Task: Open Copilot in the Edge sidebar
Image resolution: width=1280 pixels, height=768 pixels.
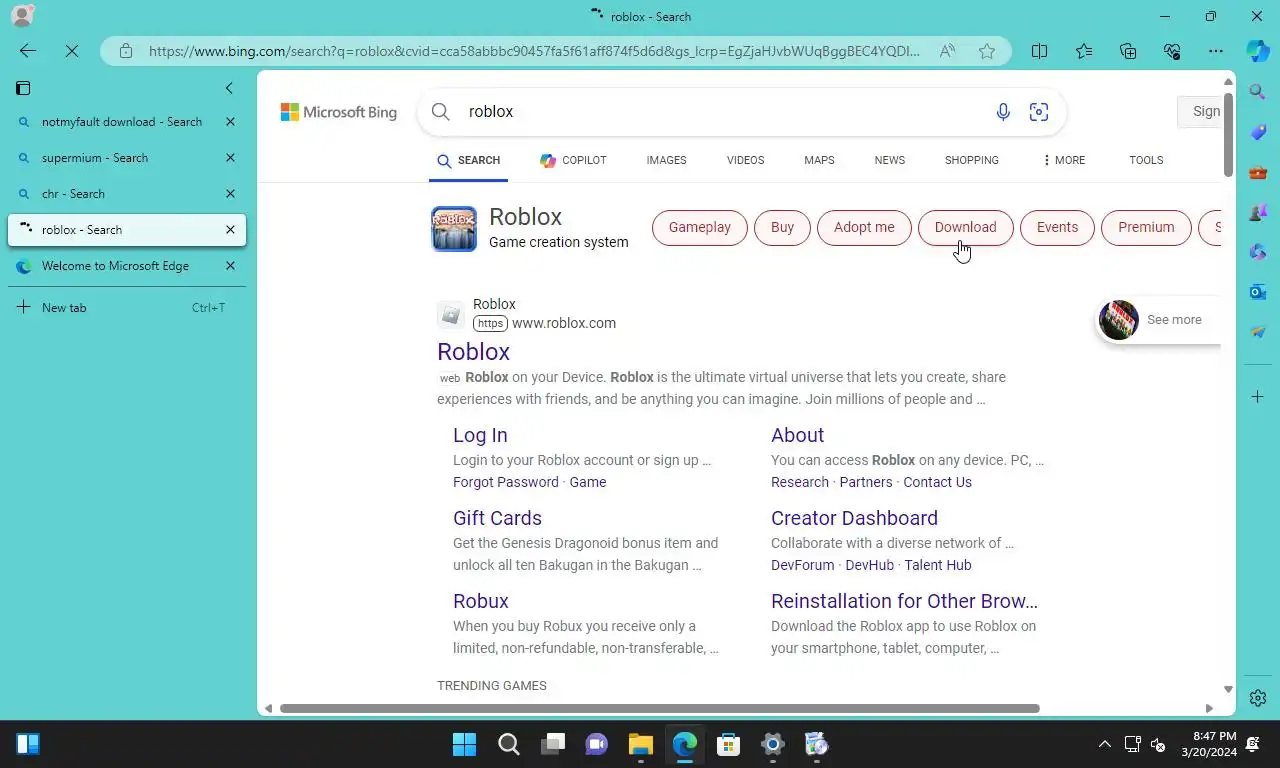Action: pos(1258,51)
